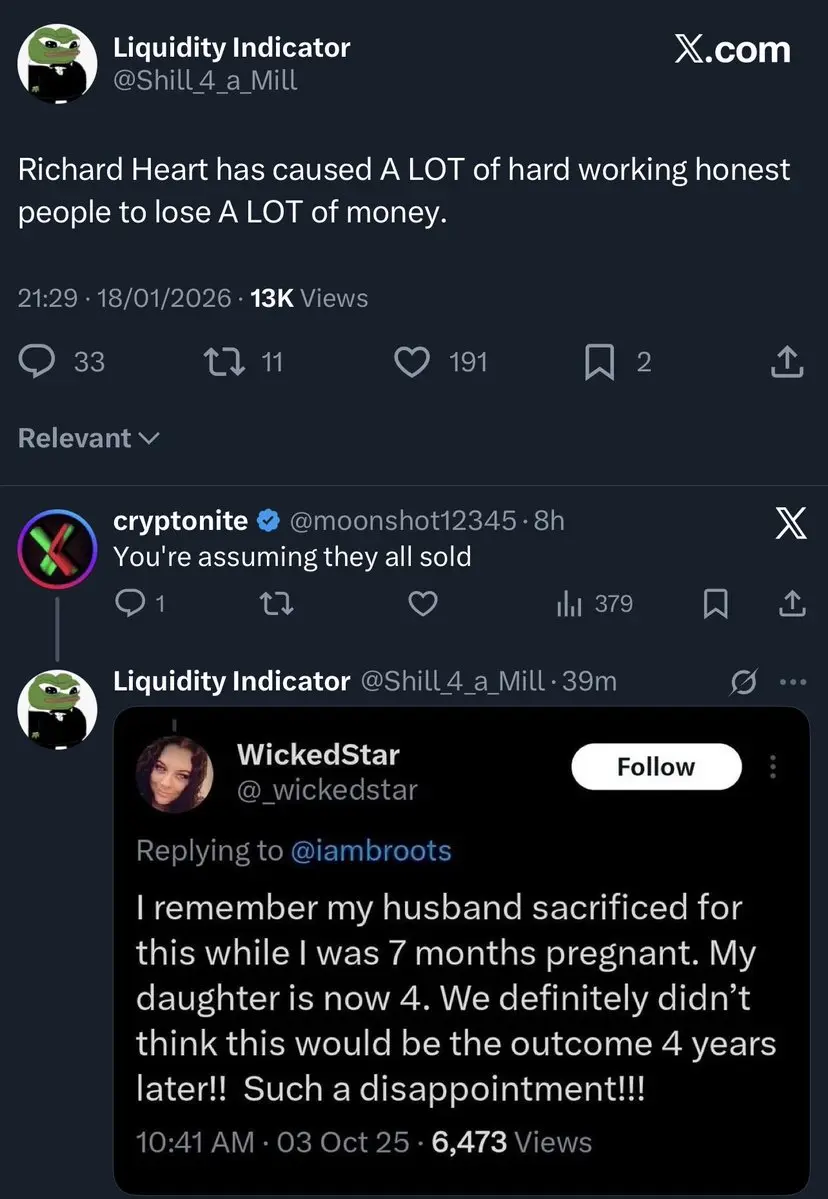This screenshot has width=828, height=1199.
Task: Like cryptonite's reply
Action: click(x=424, y=603)
